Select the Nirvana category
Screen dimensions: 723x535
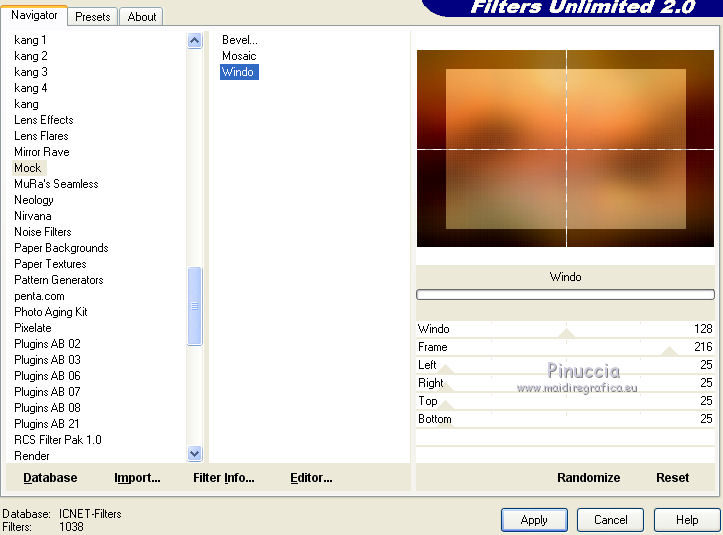pyautogui.click(x=33, y=216)
